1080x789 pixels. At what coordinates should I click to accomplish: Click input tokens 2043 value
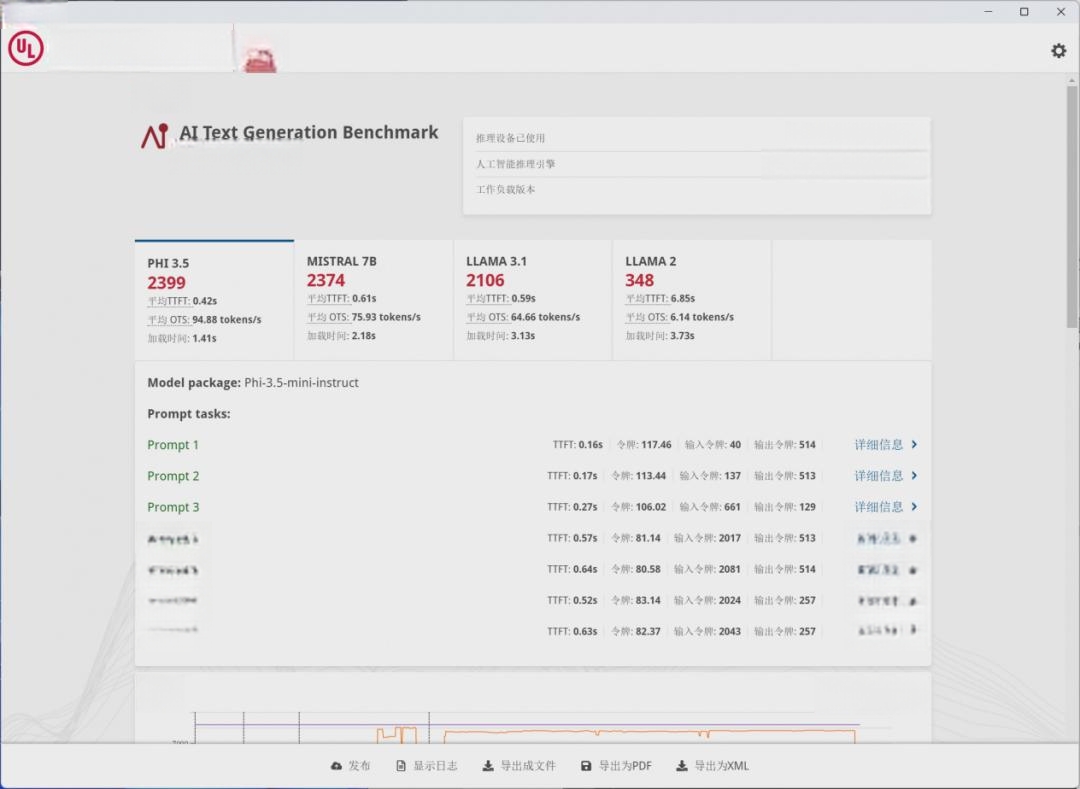point(729,631)
